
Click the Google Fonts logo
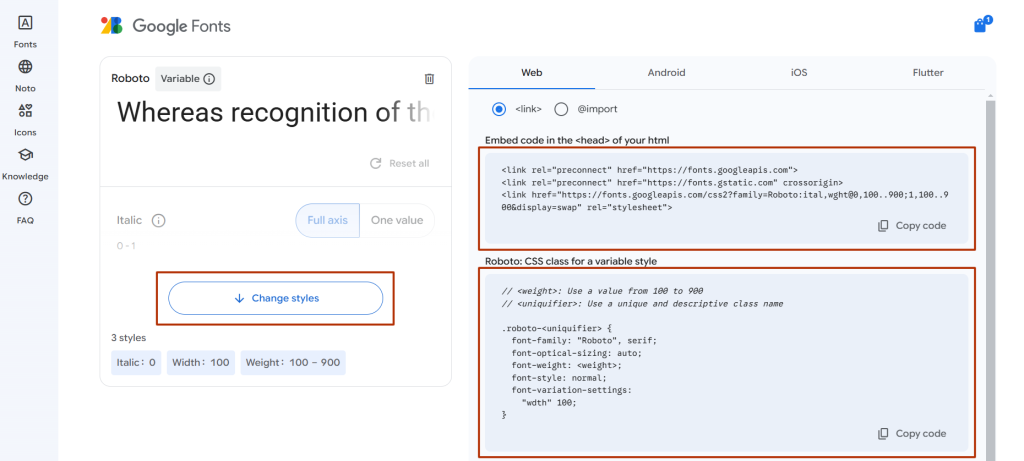pyautogui.click(x=166, y=26)
